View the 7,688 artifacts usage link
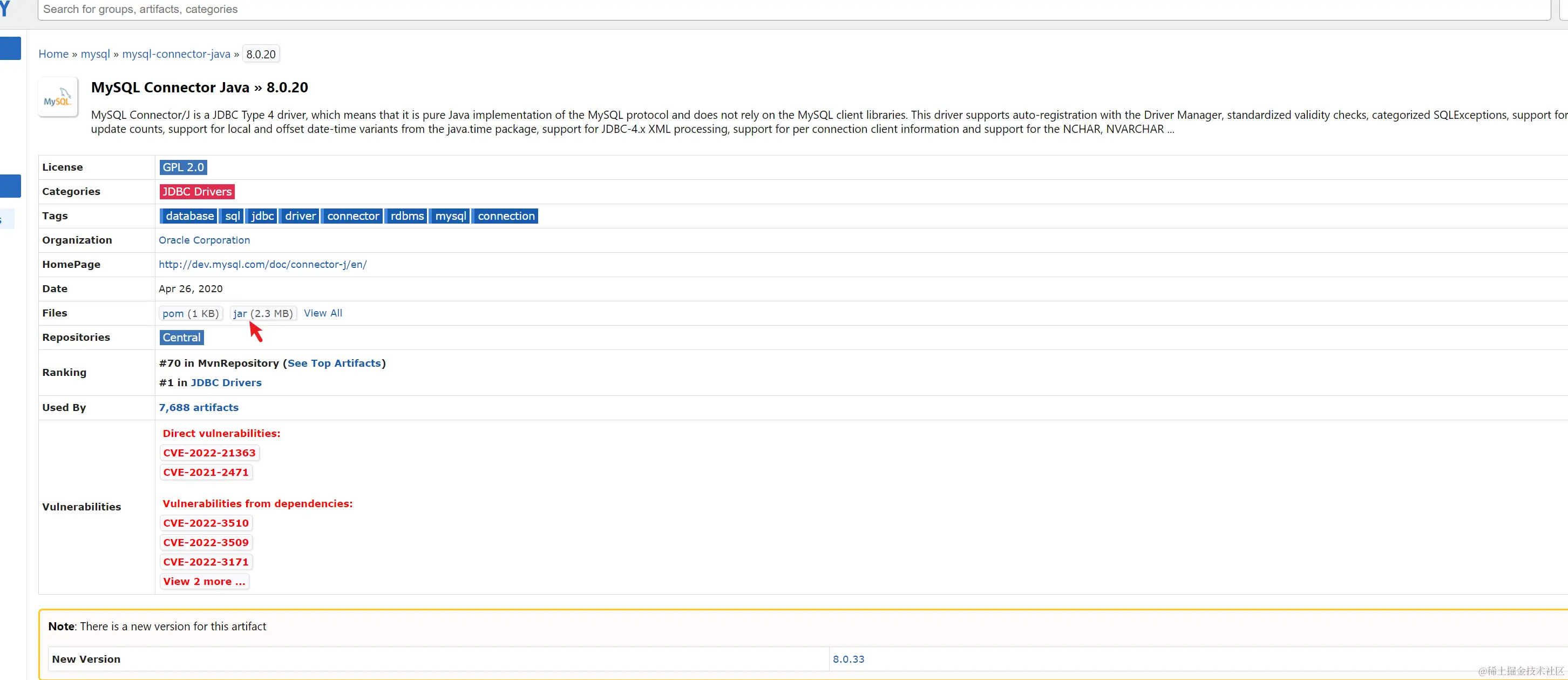 click(x=199, y=408)
